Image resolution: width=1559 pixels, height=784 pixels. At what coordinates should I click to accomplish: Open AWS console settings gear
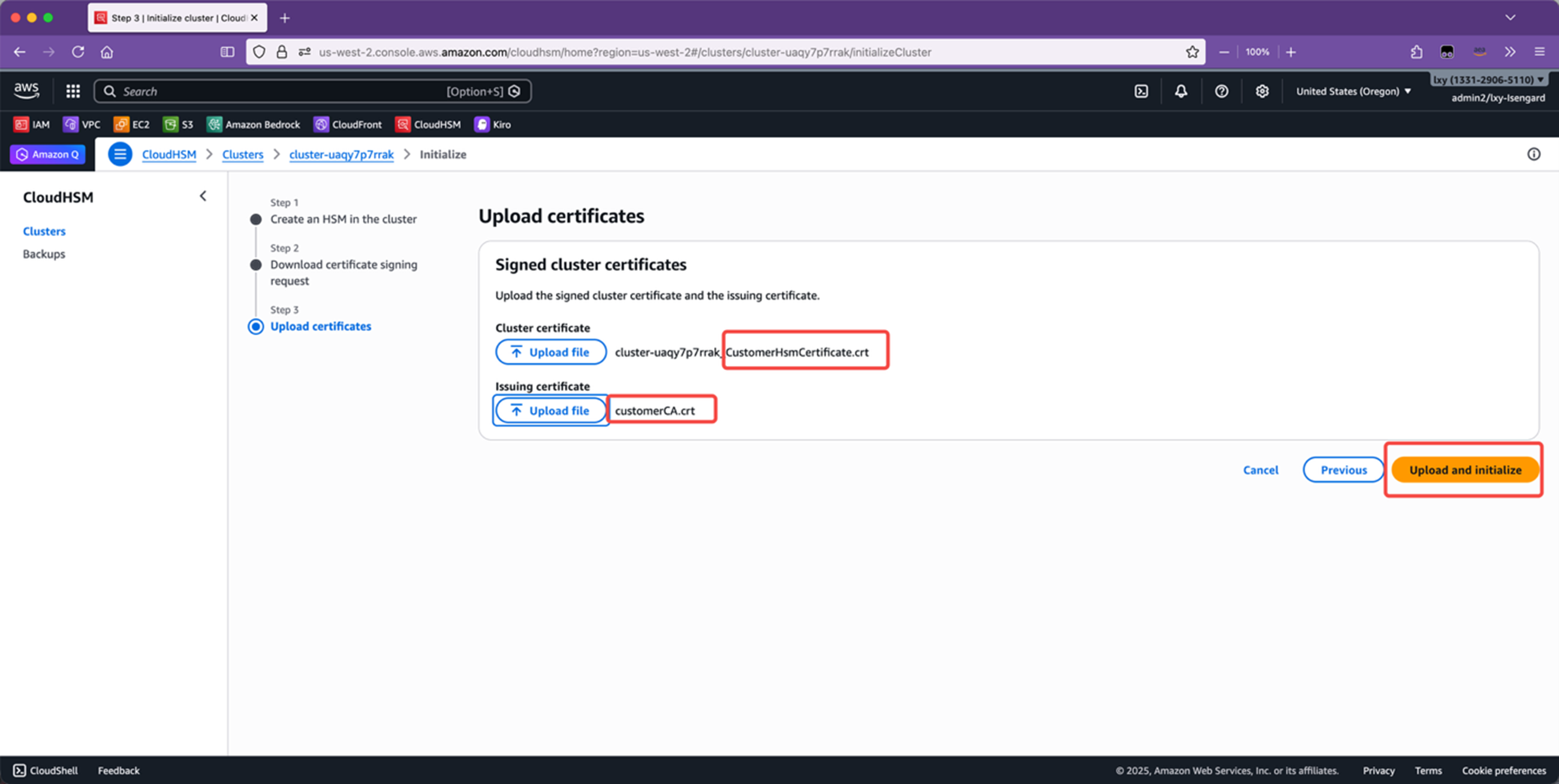click(1261, 91)
